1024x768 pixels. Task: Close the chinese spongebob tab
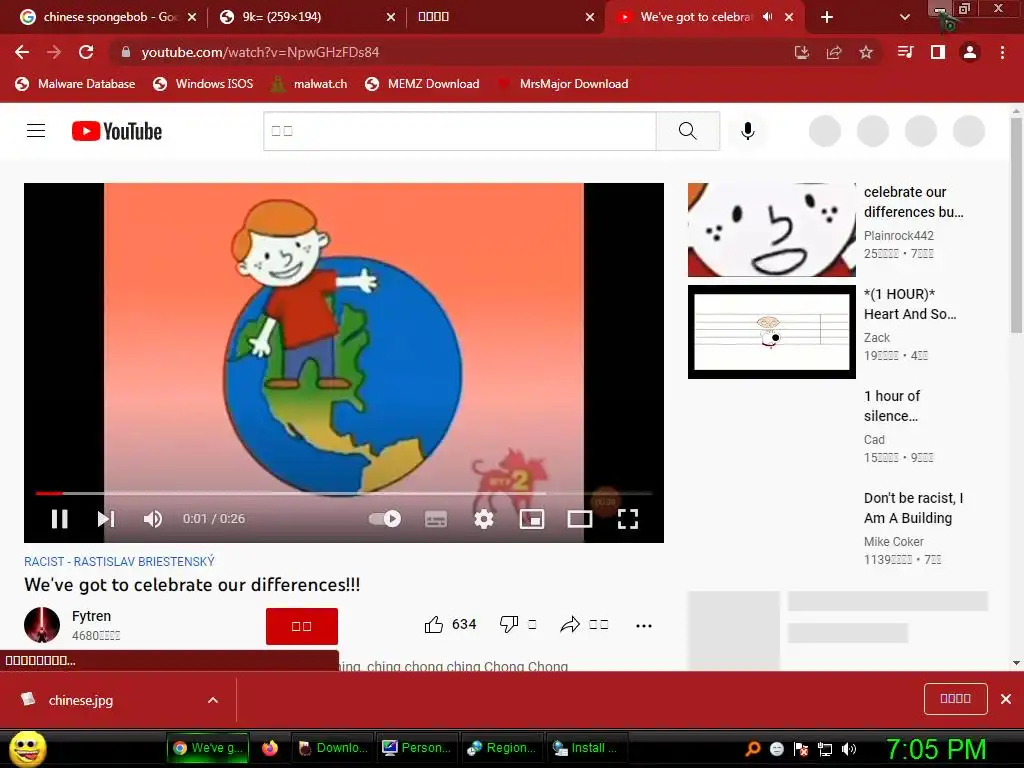tap(191, 18)
